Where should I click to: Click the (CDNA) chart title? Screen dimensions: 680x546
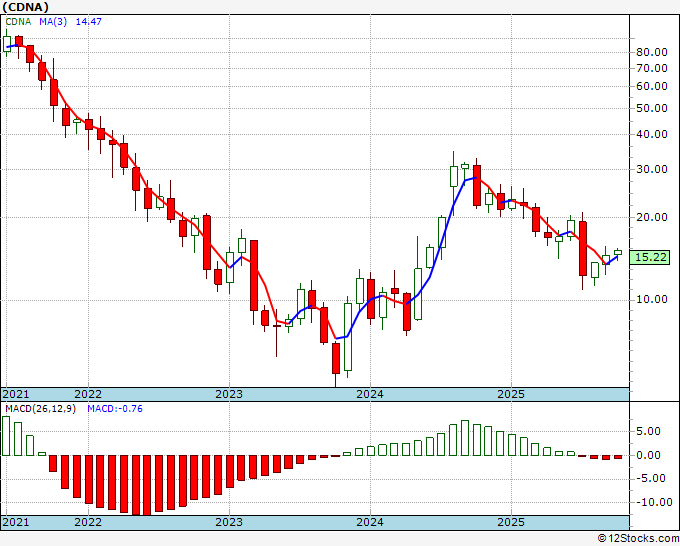25,7
